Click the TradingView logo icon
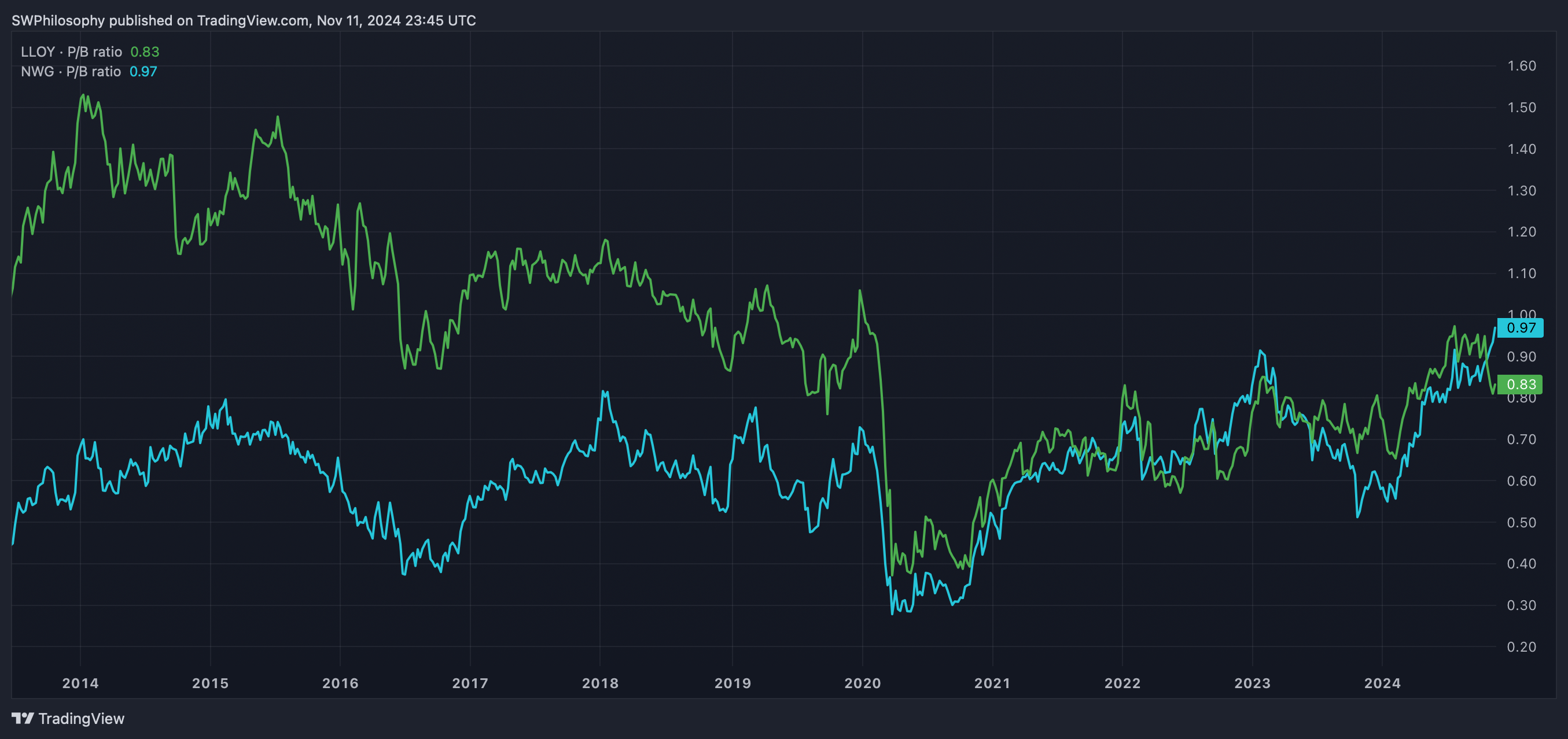The image size is (1568, 739). pyautogui.click(x=23, y=718)
